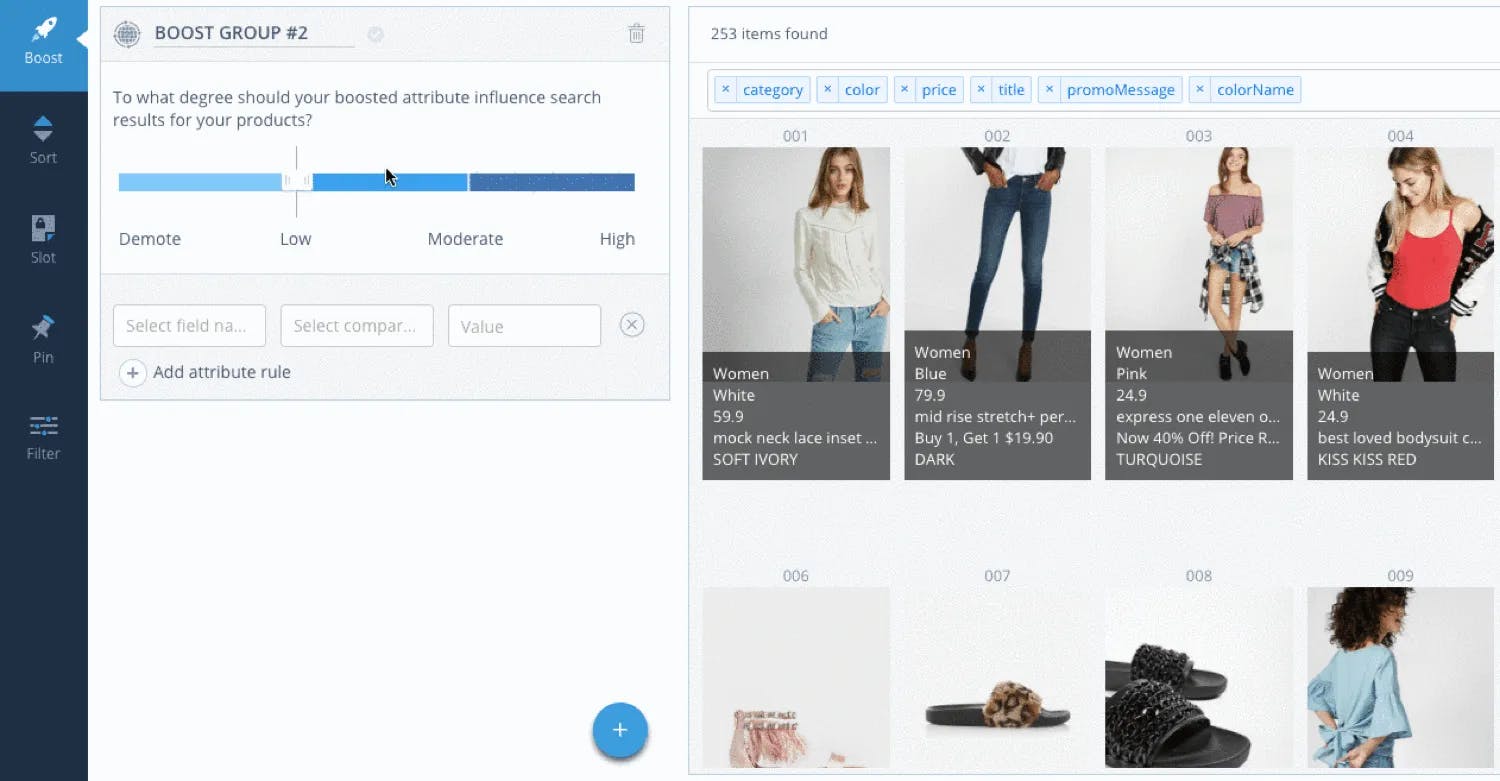Open the Select field name dropdown
The width and height of the screenshot is (1500, 781).
click(190, 326)
